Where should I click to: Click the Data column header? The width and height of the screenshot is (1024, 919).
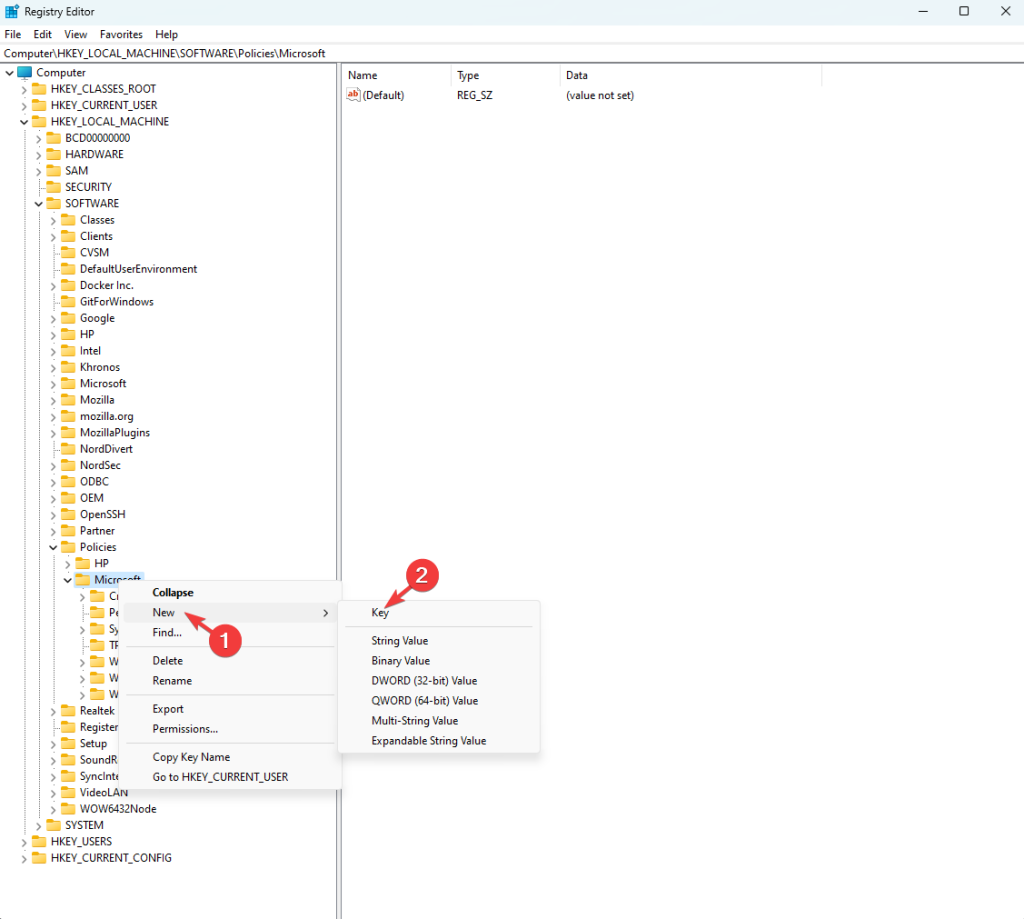(x=691, y=75)
